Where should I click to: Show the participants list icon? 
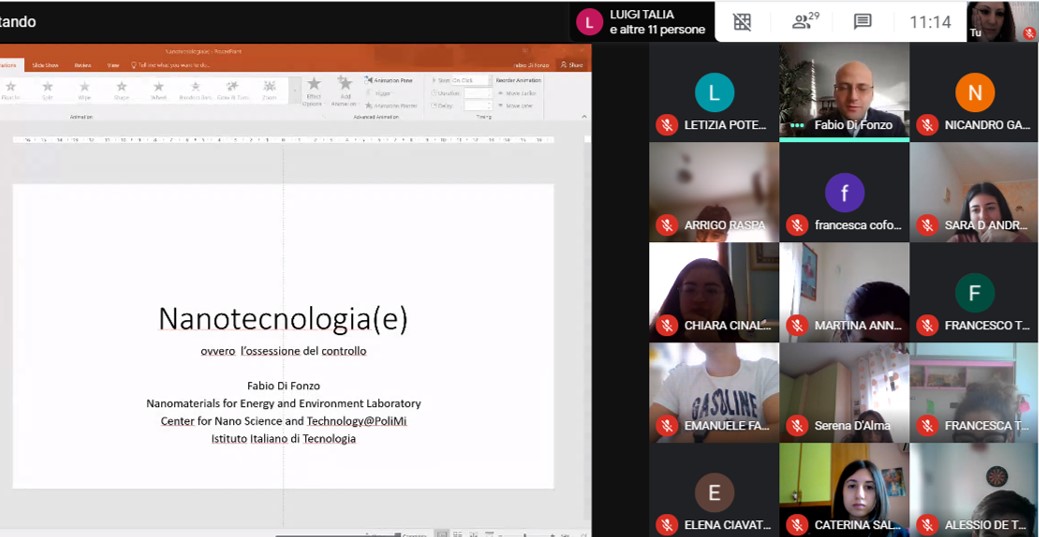point(804,22)
